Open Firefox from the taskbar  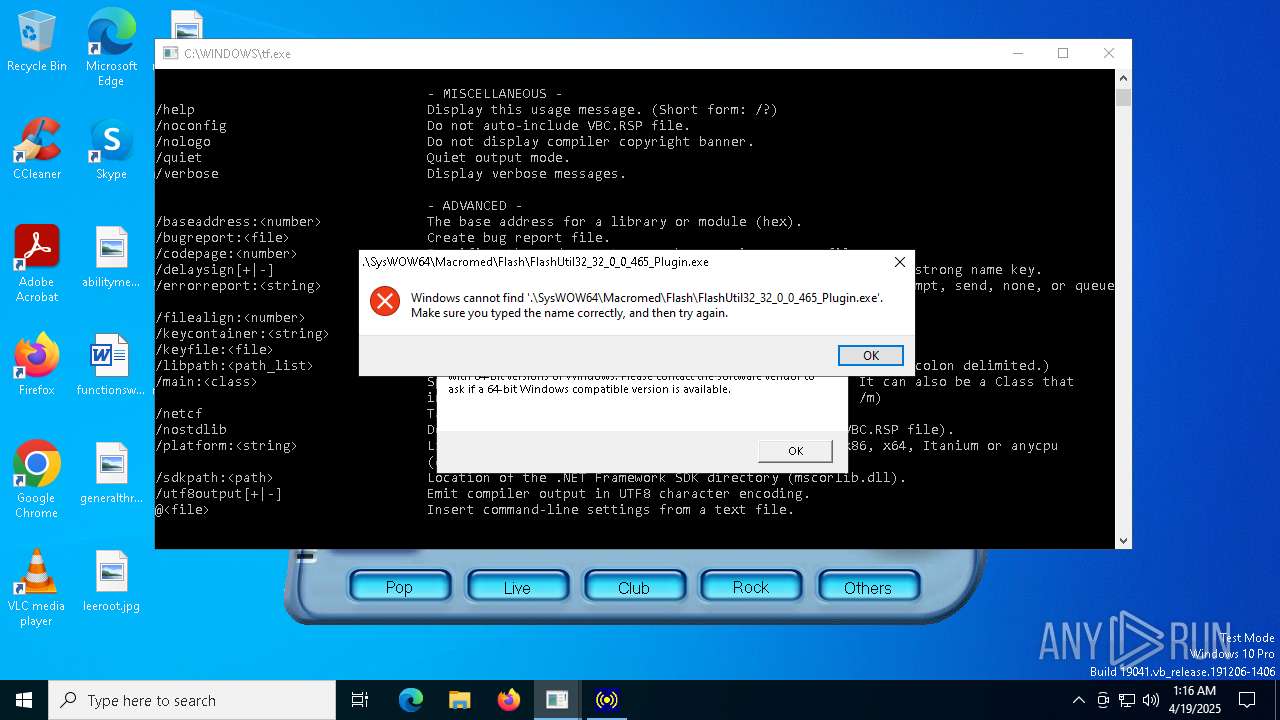pyautogui.click(x=508, y=700)
